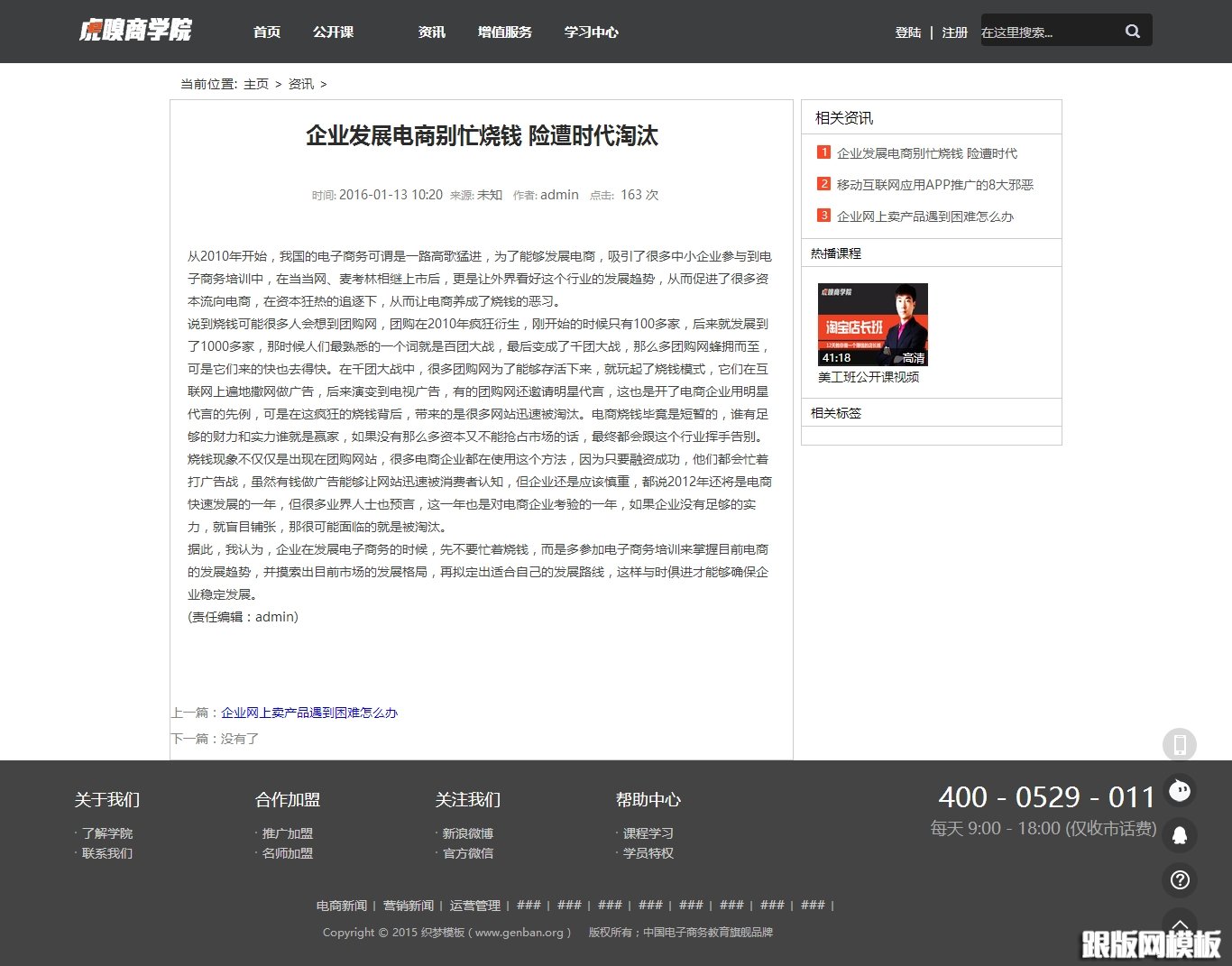Open the 新浪微博 link in footer
The height and width of the screenshot is (966, 1232).
click(x=467, y=833)
